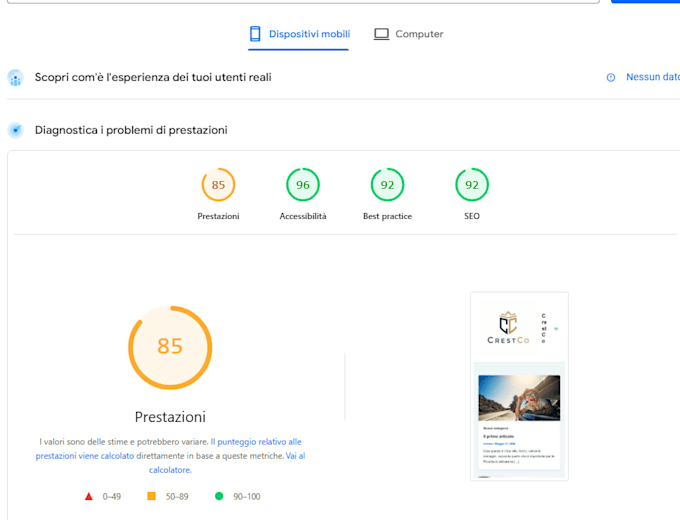Click the 90–100 range text
Screen dimensions: 680x520
(x=247, y=497)
